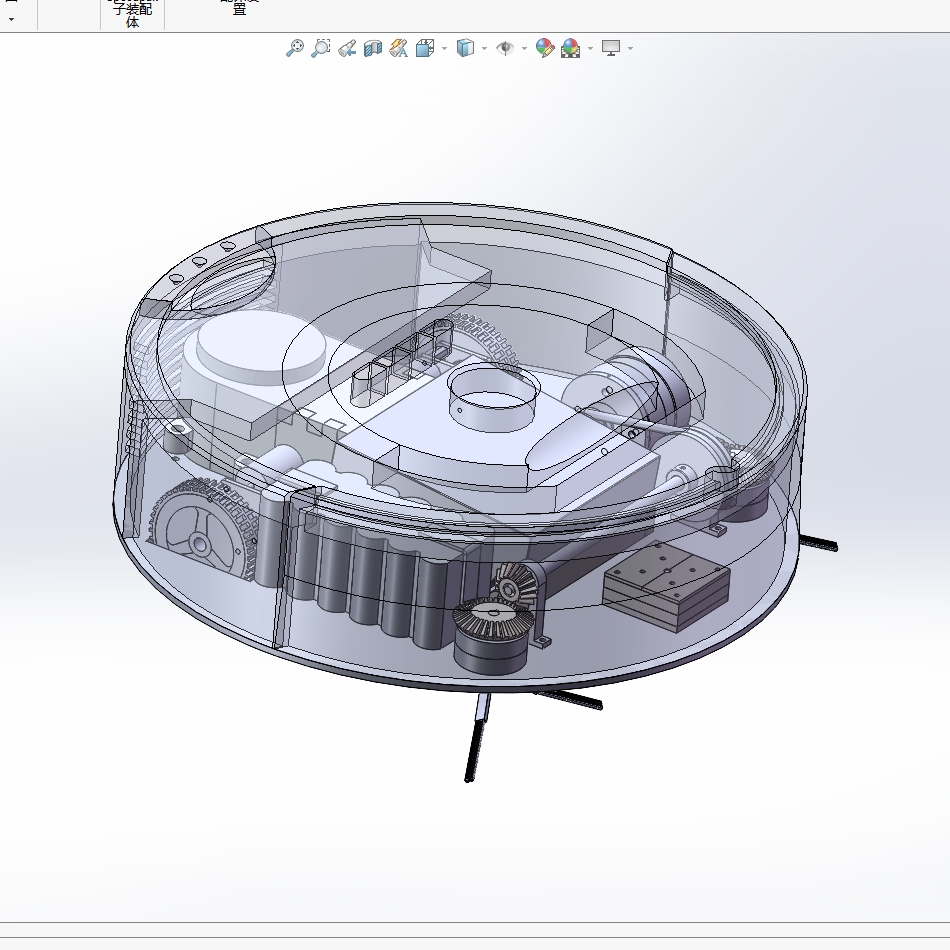The image size is (950, 950).
Task: Toggle the Section View tool
Action: point(373,48)
